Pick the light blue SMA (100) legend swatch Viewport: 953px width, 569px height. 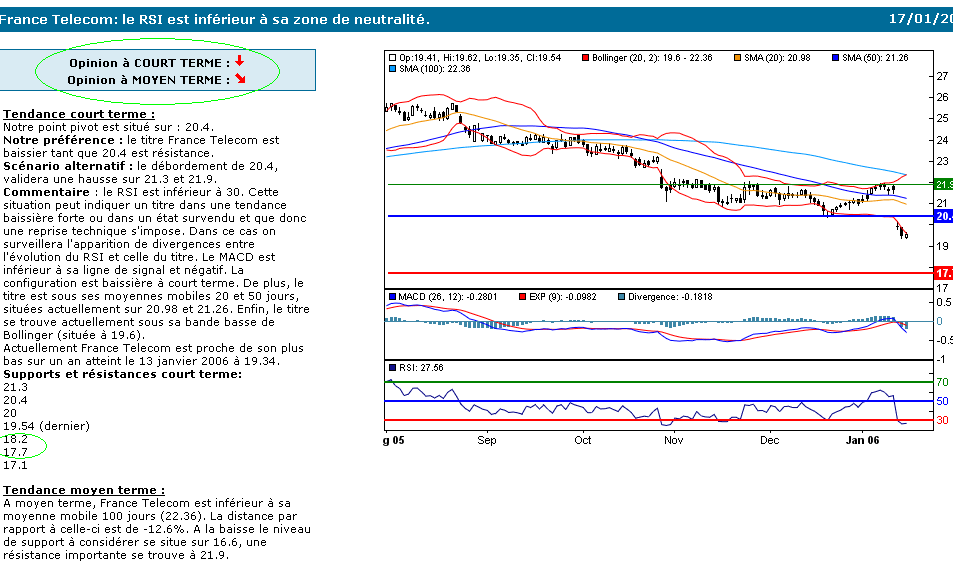click(x=393, y=69)
